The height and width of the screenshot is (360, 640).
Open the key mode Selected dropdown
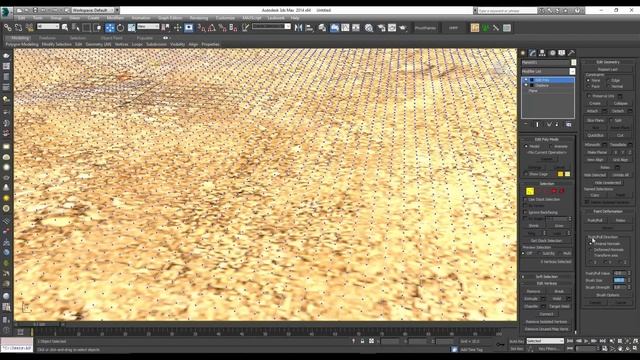pyautogui.click(x=545, y=341)
